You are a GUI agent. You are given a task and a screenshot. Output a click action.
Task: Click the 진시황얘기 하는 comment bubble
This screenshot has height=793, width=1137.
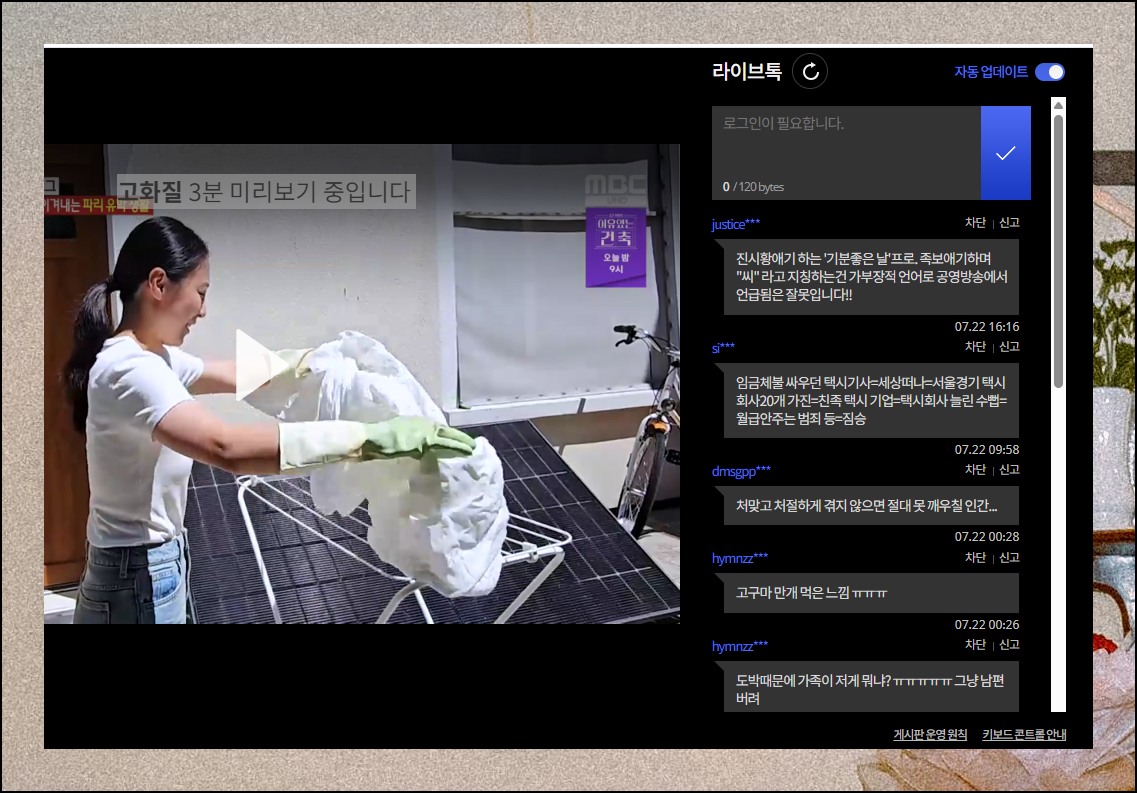(871, 276)
